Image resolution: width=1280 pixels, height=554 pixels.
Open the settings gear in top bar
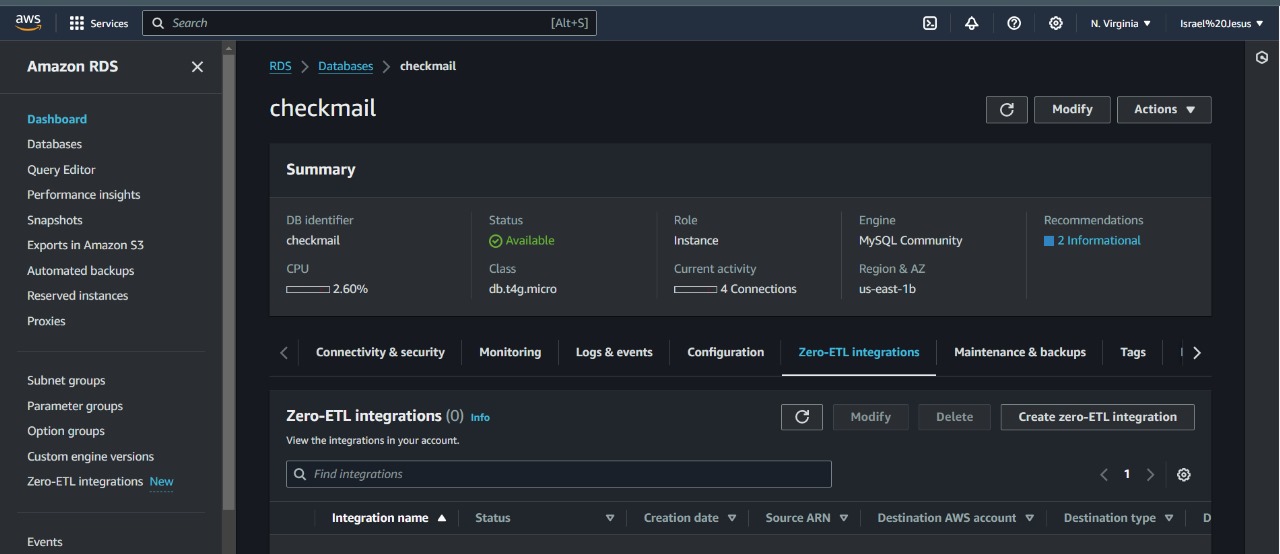coord(1056,23)
